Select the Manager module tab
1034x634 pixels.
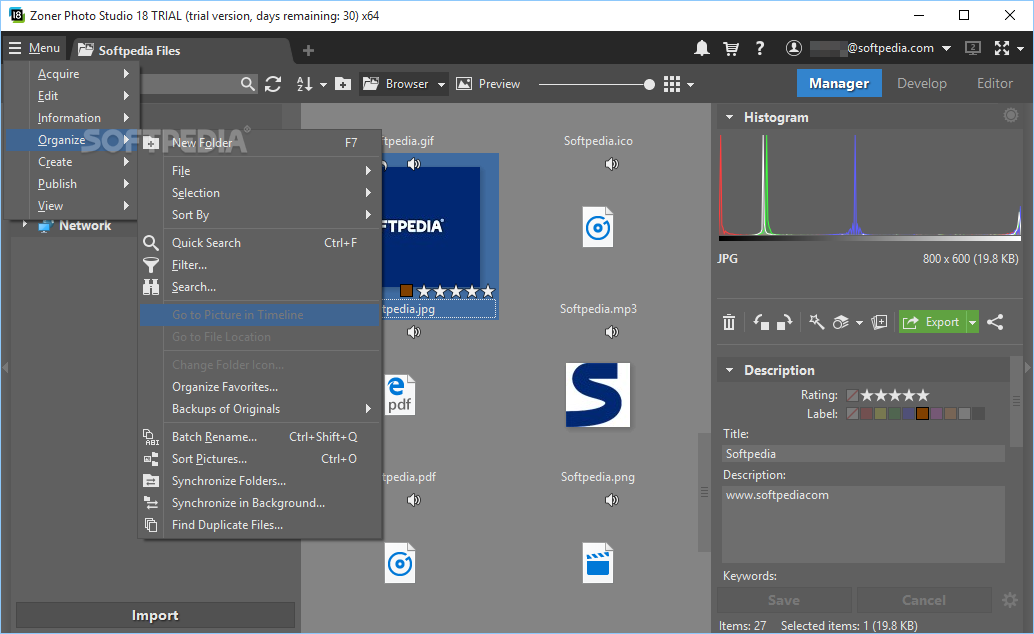[839, 83]
